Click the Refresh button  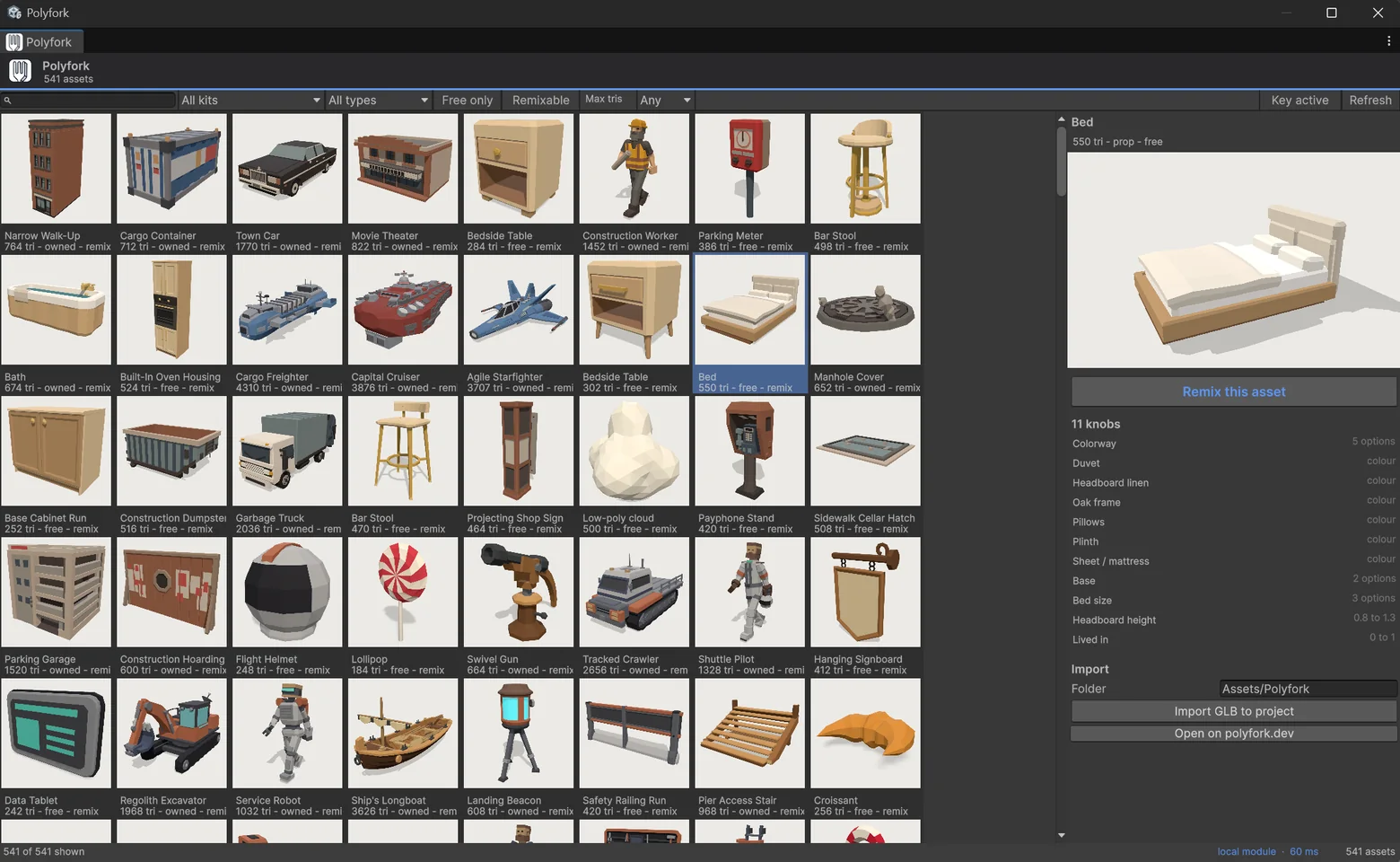[x=1370, y=100]
